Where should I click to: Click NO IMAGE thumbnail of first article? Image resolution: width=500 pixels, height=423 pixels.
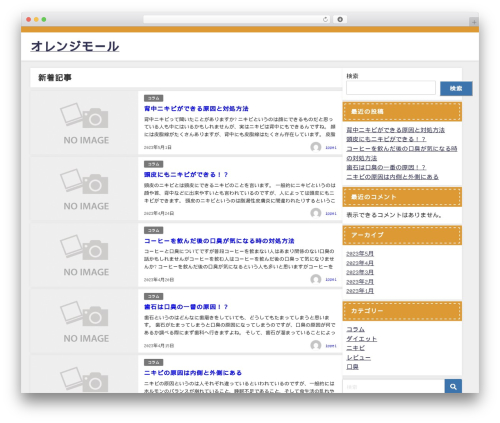pos(84,123)
